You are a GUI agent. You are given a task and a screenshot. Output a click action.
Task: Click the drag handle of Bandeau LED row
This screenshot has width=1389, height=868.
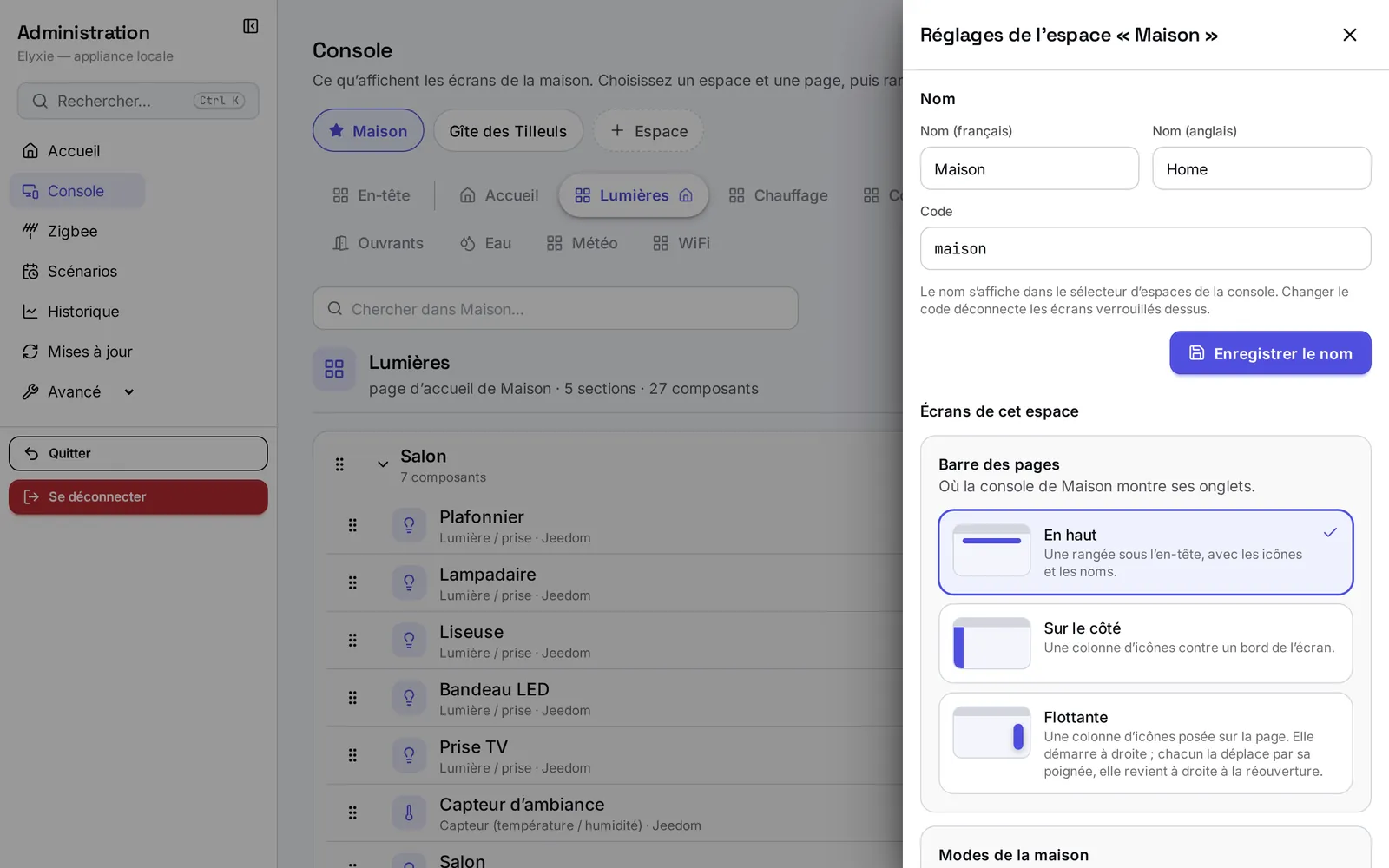coord(352,698)
